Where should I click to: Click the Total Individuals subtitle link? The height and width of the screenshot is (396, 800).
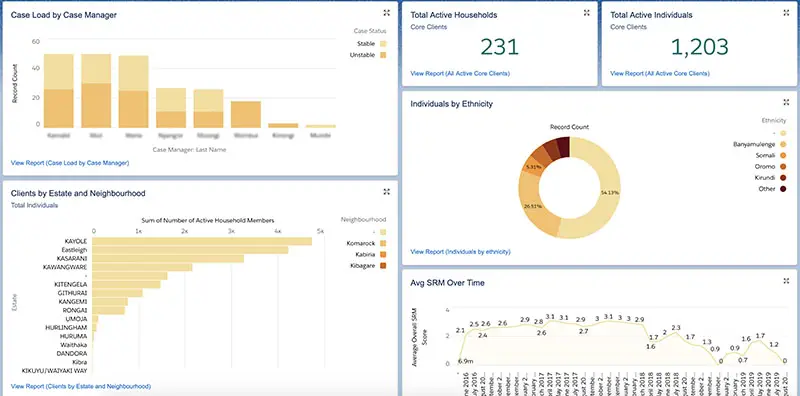coord(34,205)
